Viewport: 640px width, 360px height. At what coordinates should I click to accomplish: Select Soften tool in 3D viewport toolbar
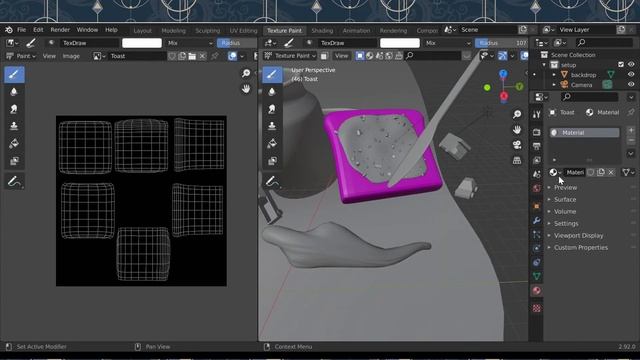272,92
